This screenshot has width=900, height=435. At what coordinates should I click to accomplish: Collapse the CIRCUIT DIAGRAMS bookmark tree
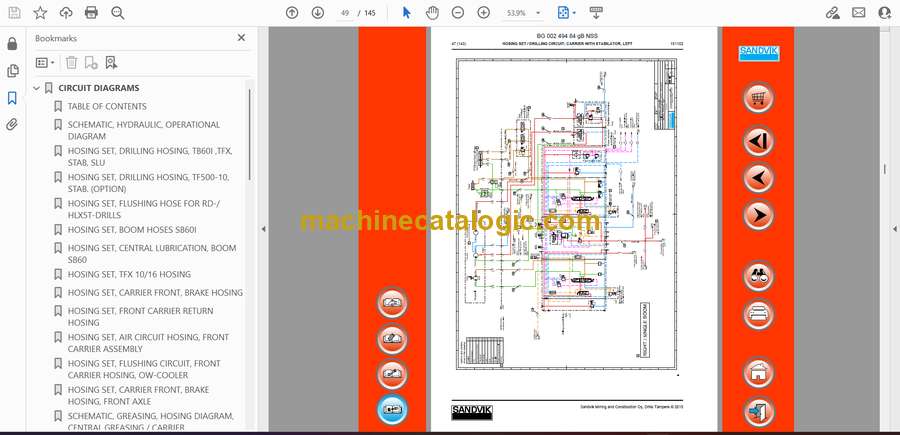pyautogui.click(x=37, y=88)
